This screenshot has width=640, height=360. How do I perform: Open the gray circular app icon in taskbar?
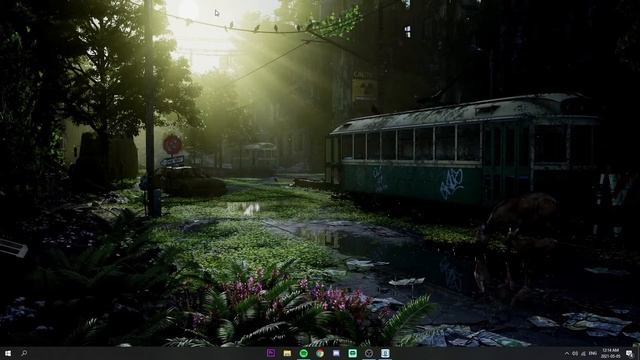pyautogui.click(x=369, y=353)
